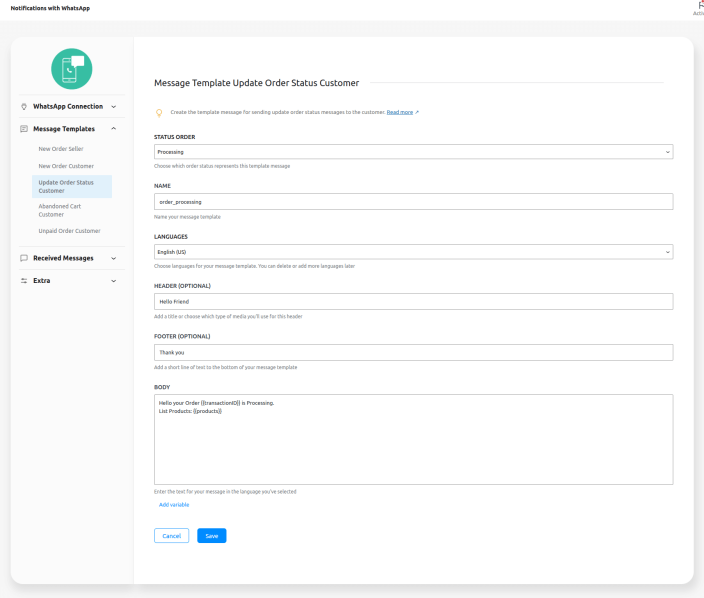This screenshot has width=704, height=598.
Task: Click the WhatsApp phone logo icon
Action: click(72, 67)
